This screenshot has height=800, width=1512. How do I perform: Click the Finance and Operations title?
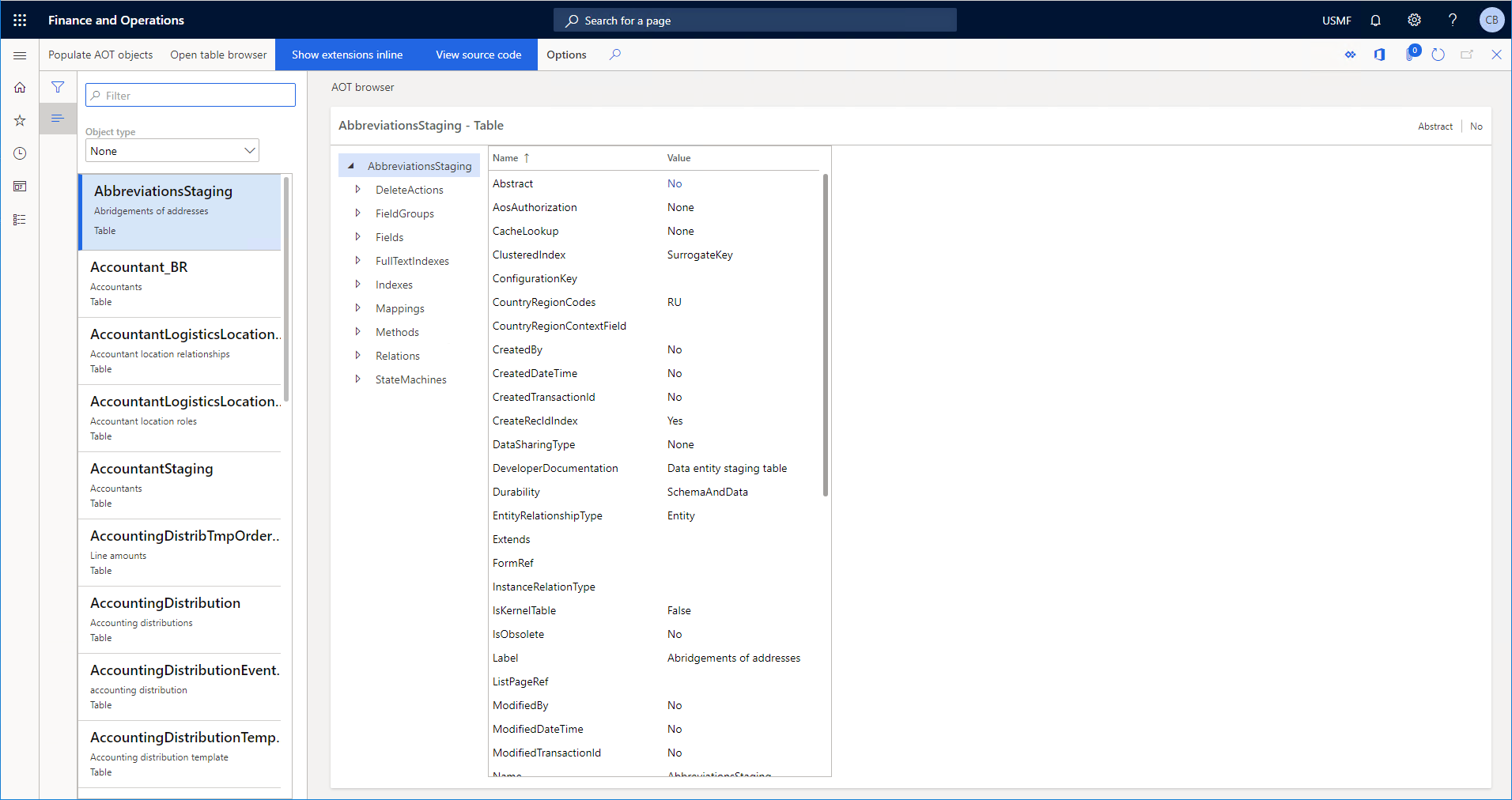[x=116, y=20]
